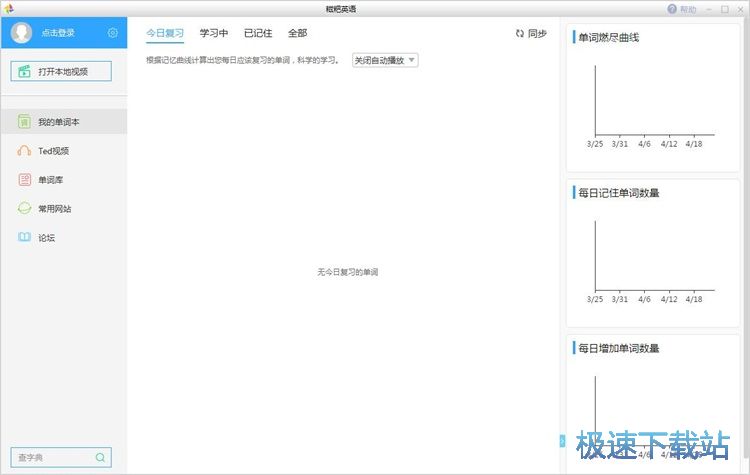This screenshot has width=750, height=475.
Task: Click the planet icon for 常用网站
Action: point(24,208)
